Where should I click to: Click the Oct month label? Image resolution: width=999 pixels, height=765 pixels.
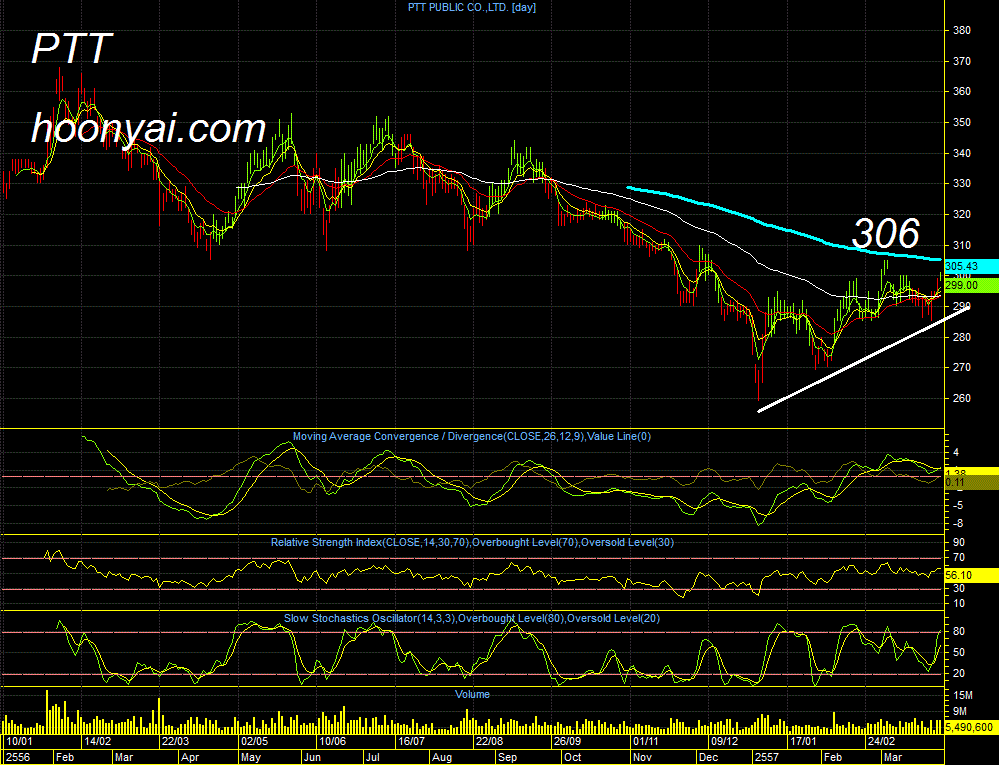(x=573, y=757)
